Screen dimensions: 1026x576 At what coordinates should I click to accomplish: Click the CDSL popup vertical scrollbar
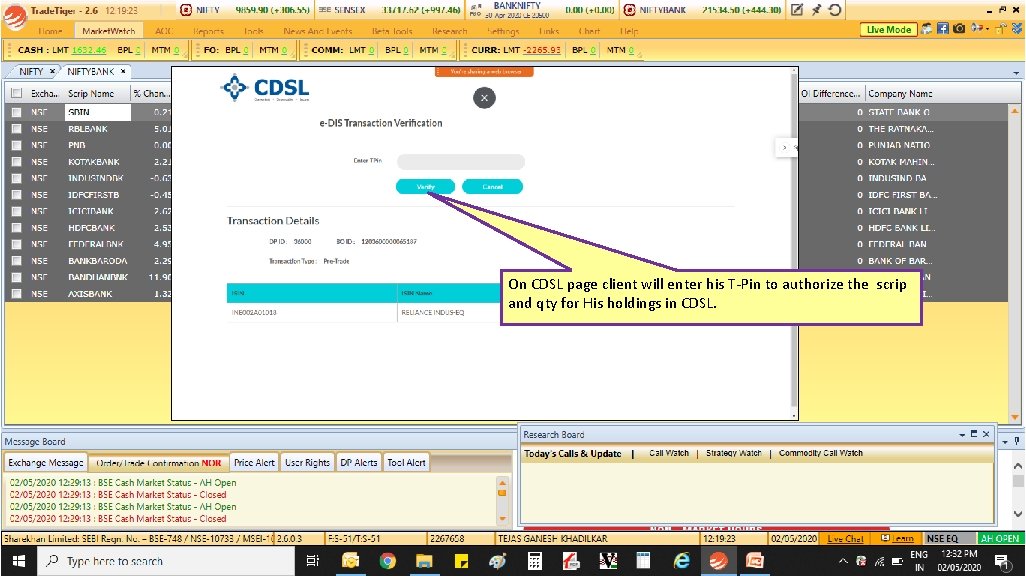click(x=794, y=242)
